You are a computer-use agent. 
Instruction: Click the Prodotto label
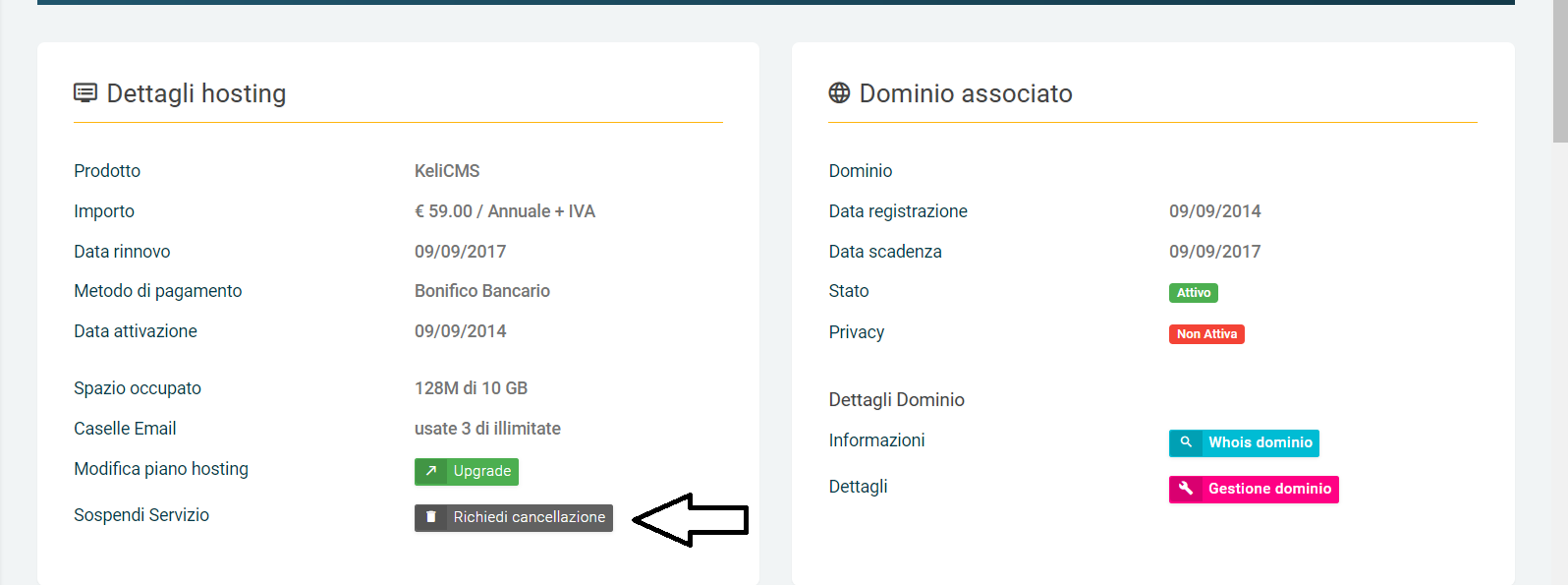point(107,171)
